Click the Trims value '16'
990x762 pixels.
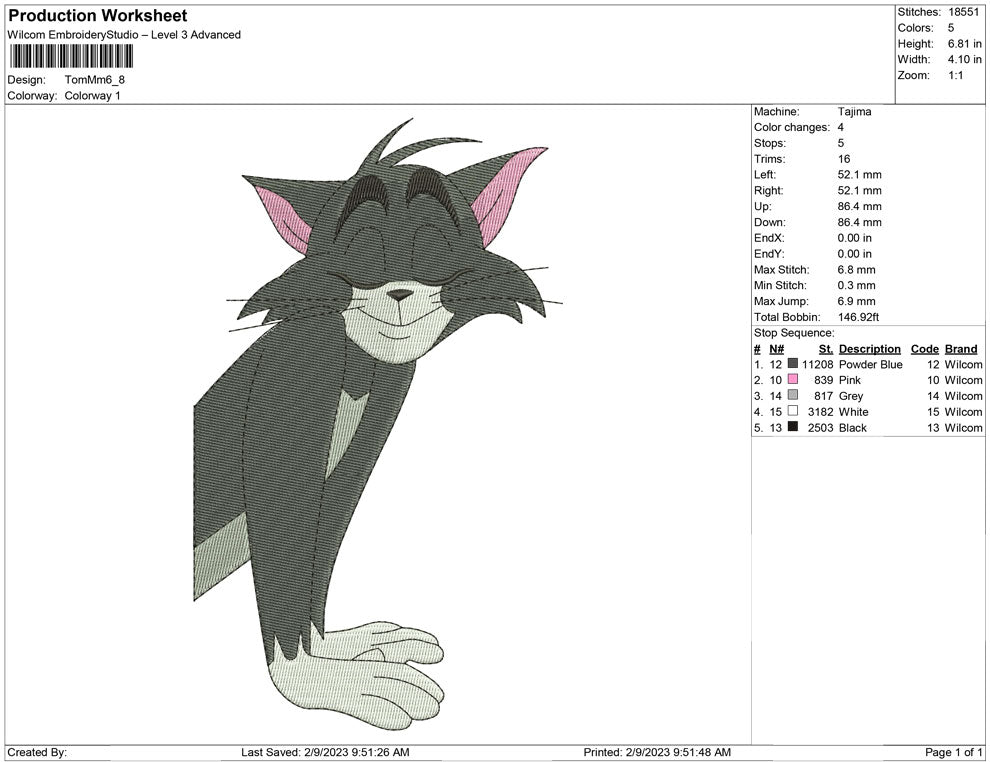[844, 158]
